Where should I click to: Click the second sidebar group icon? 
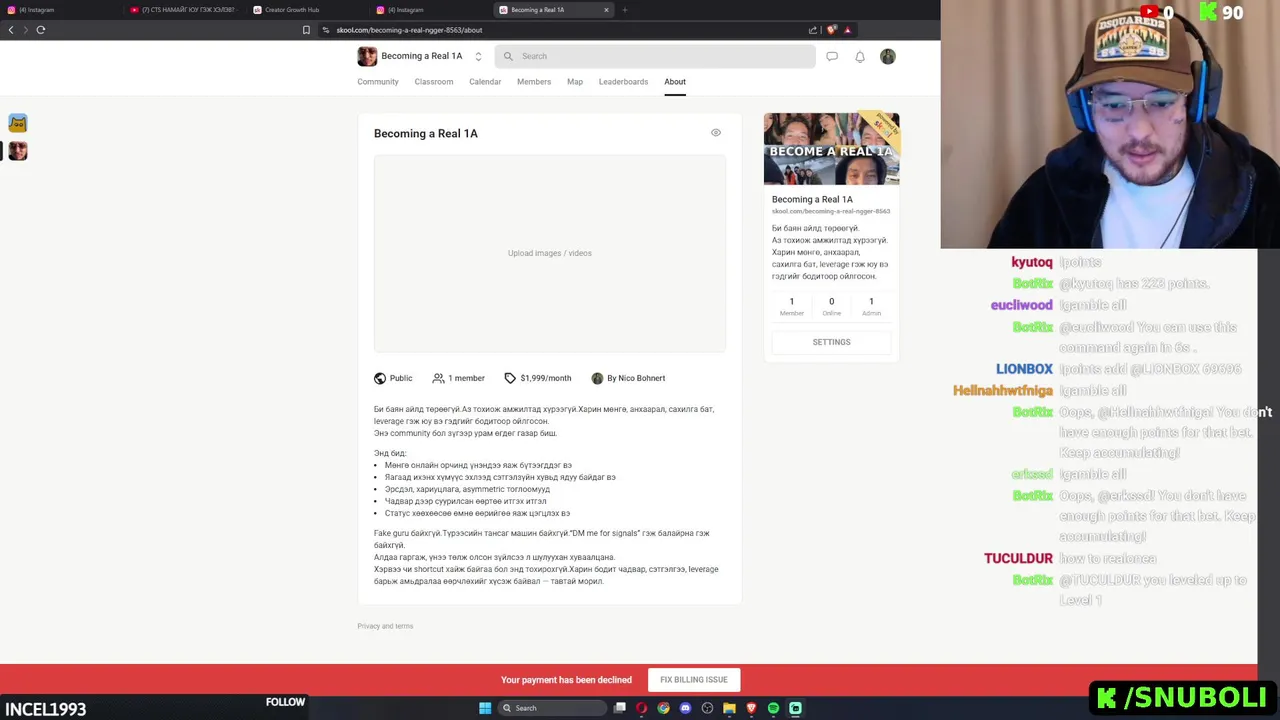pyautogui.click(x=17, y=151)
